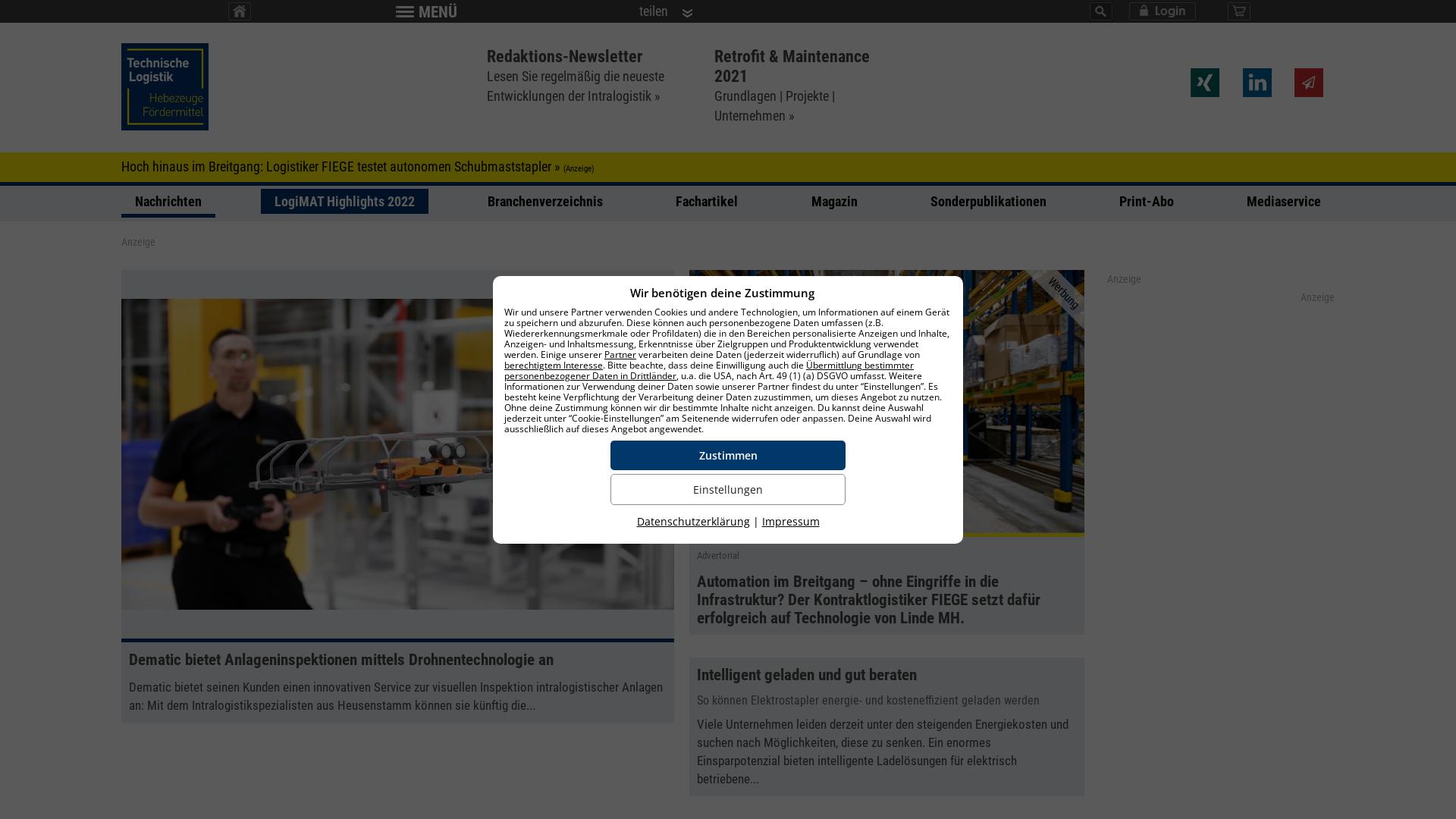Screen dimensions: 1456x819
Task: Open LogiMAT Highlights 2022 tab
Action: [x=344, y=202]
